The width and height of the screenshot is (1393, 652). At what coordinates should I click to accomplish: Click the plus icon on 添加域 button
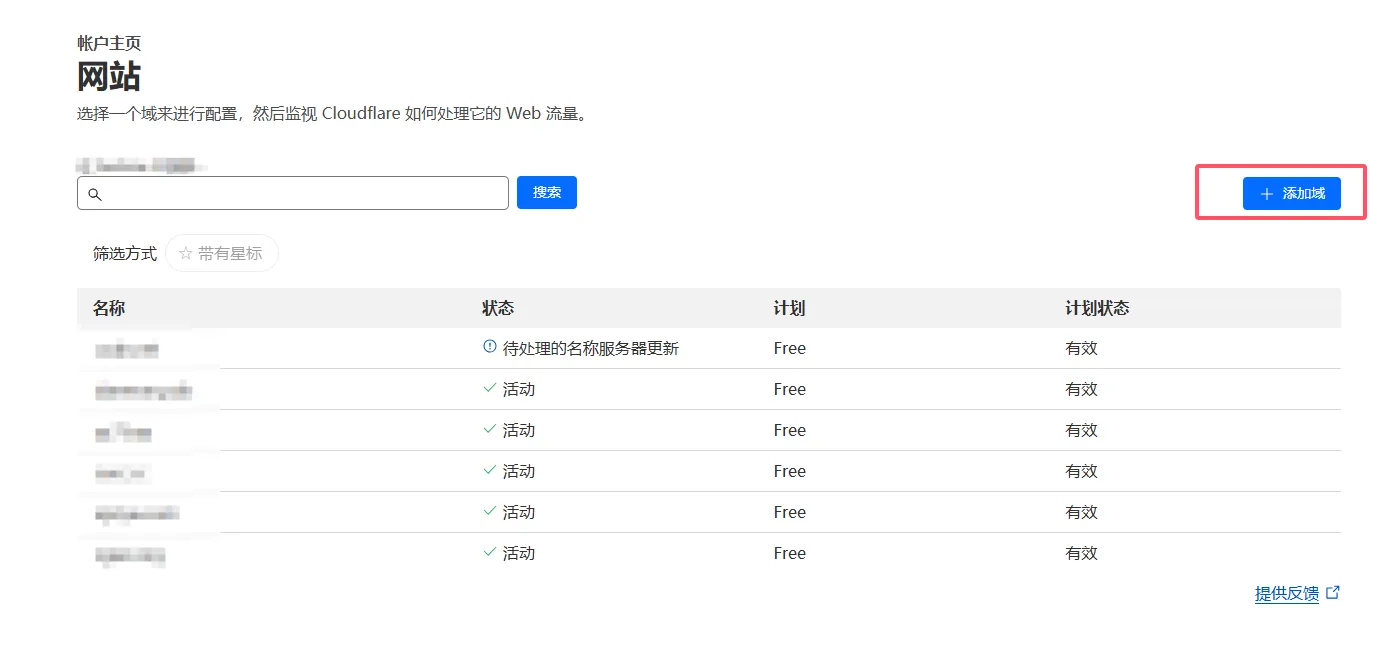[1267, 194]
